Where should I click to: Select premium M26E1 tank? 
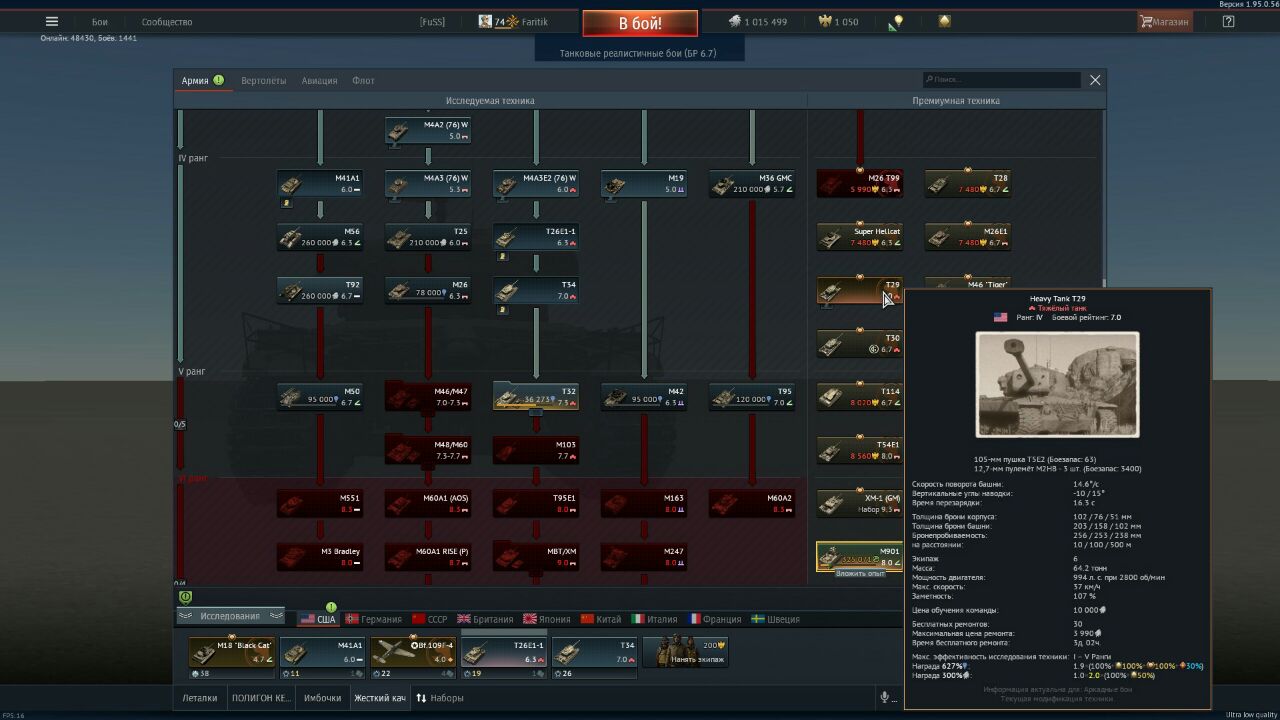click(x=968, y=237)
